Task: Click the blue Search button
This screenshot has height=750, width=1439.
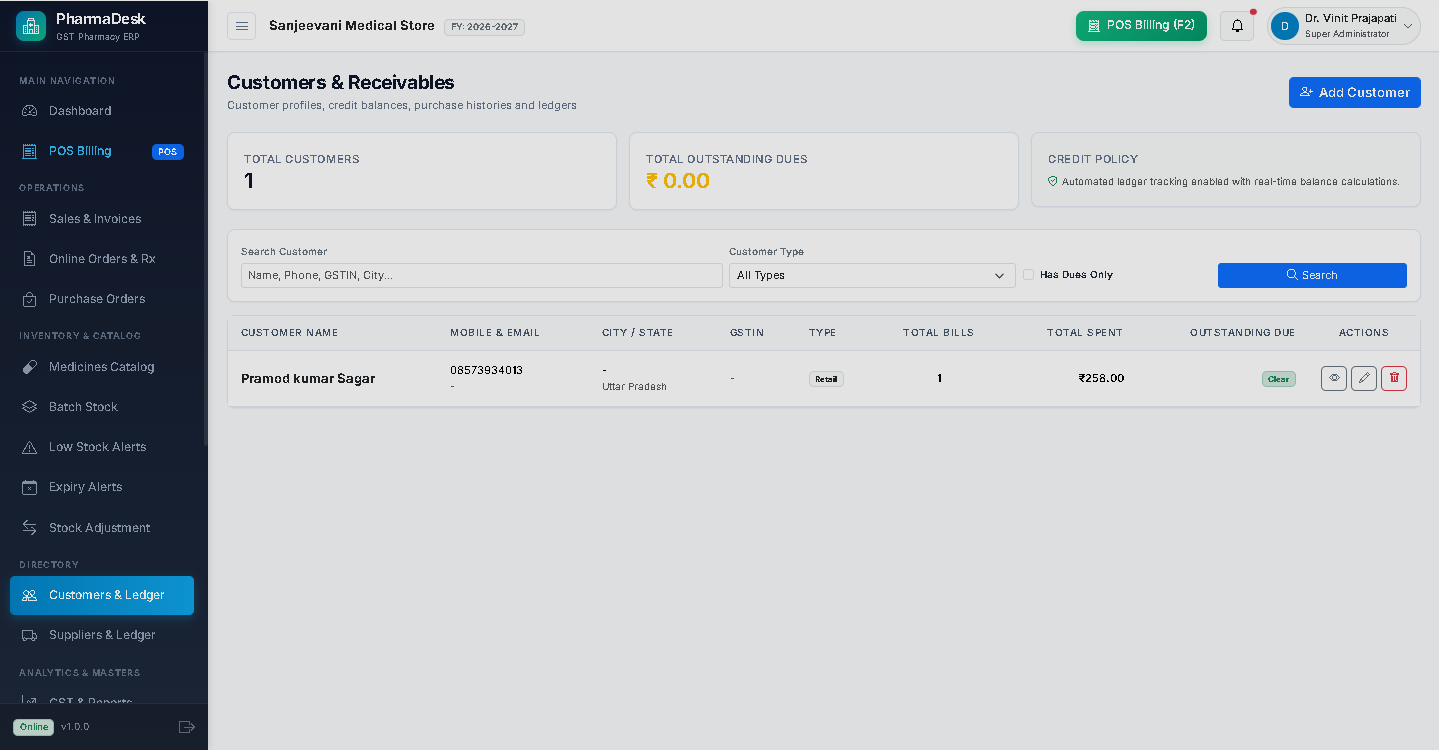Action: click(1312, 275)
